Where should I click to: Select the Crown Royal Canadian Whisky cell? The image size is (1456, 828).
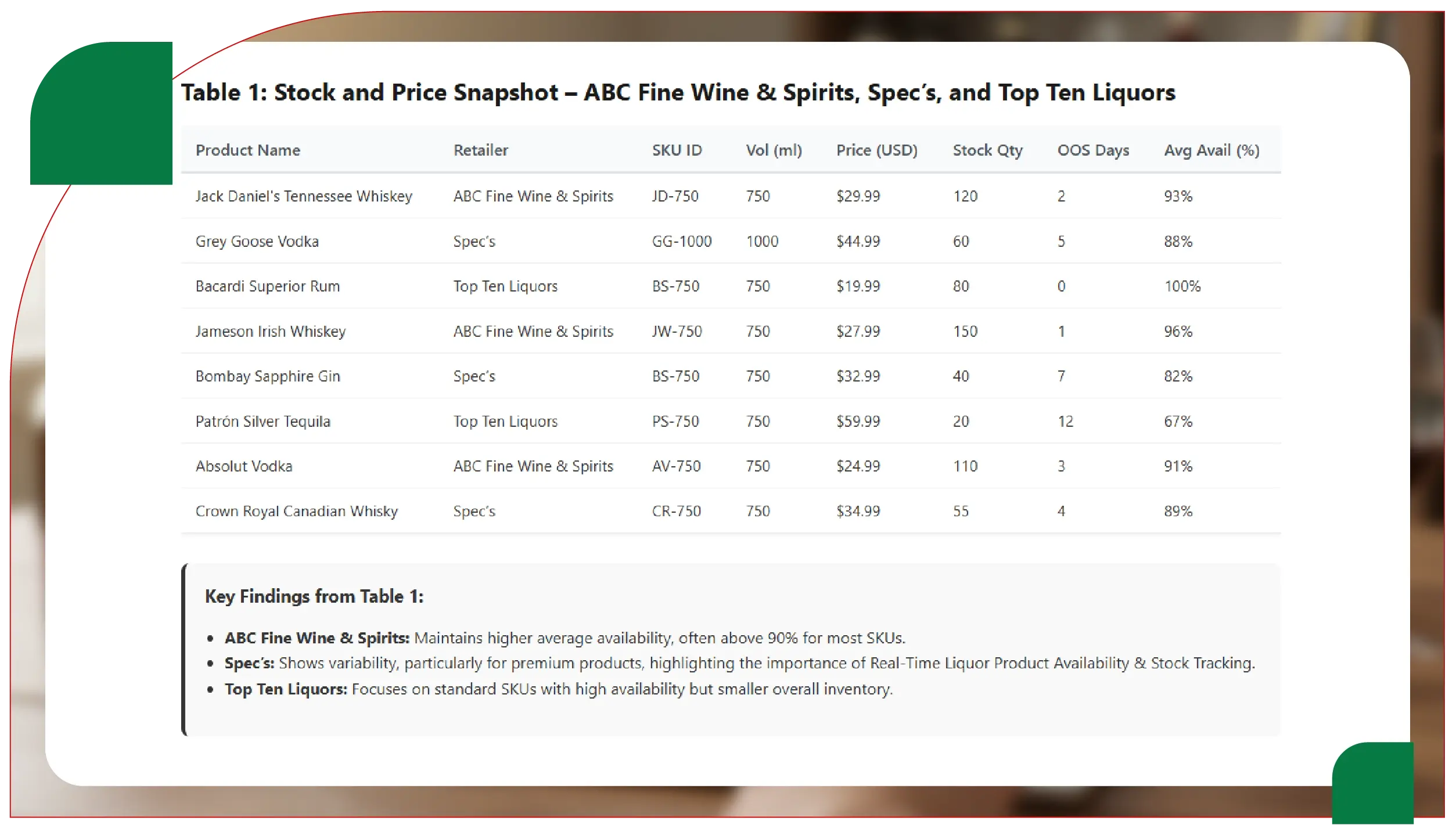click(297, 512)
